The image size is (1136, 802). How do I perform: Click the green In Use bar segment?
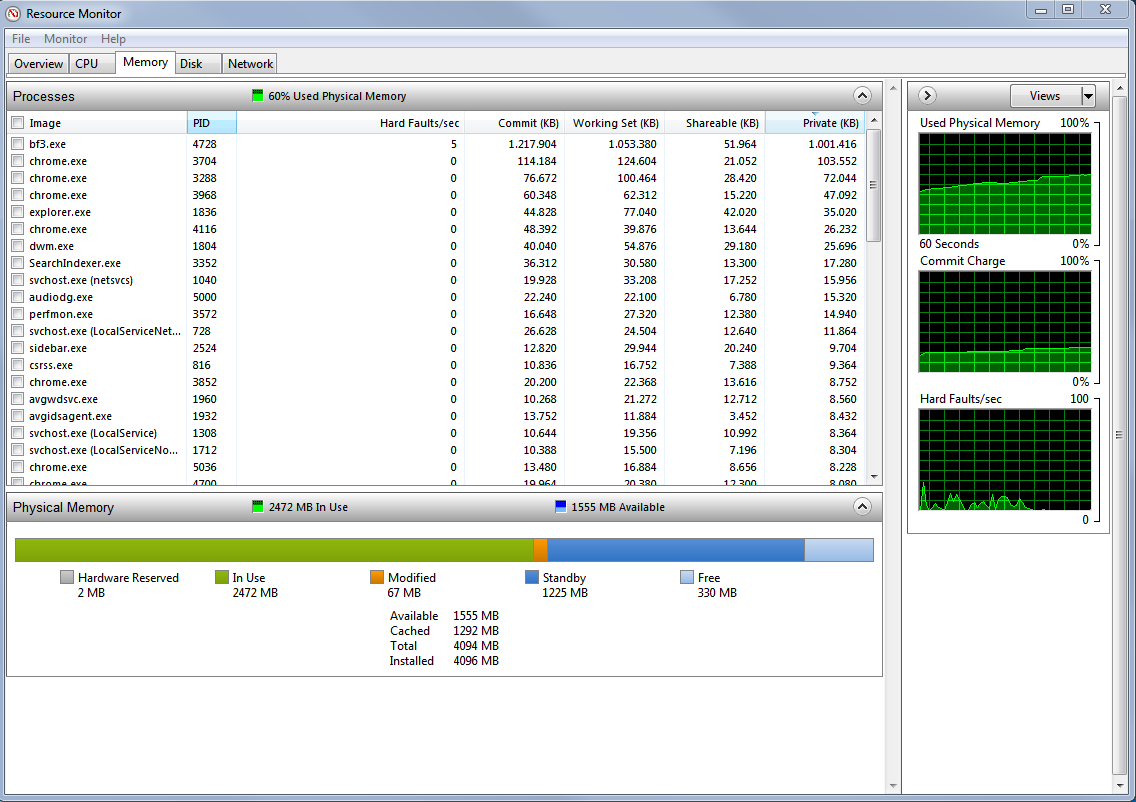(x=274, y=550)
